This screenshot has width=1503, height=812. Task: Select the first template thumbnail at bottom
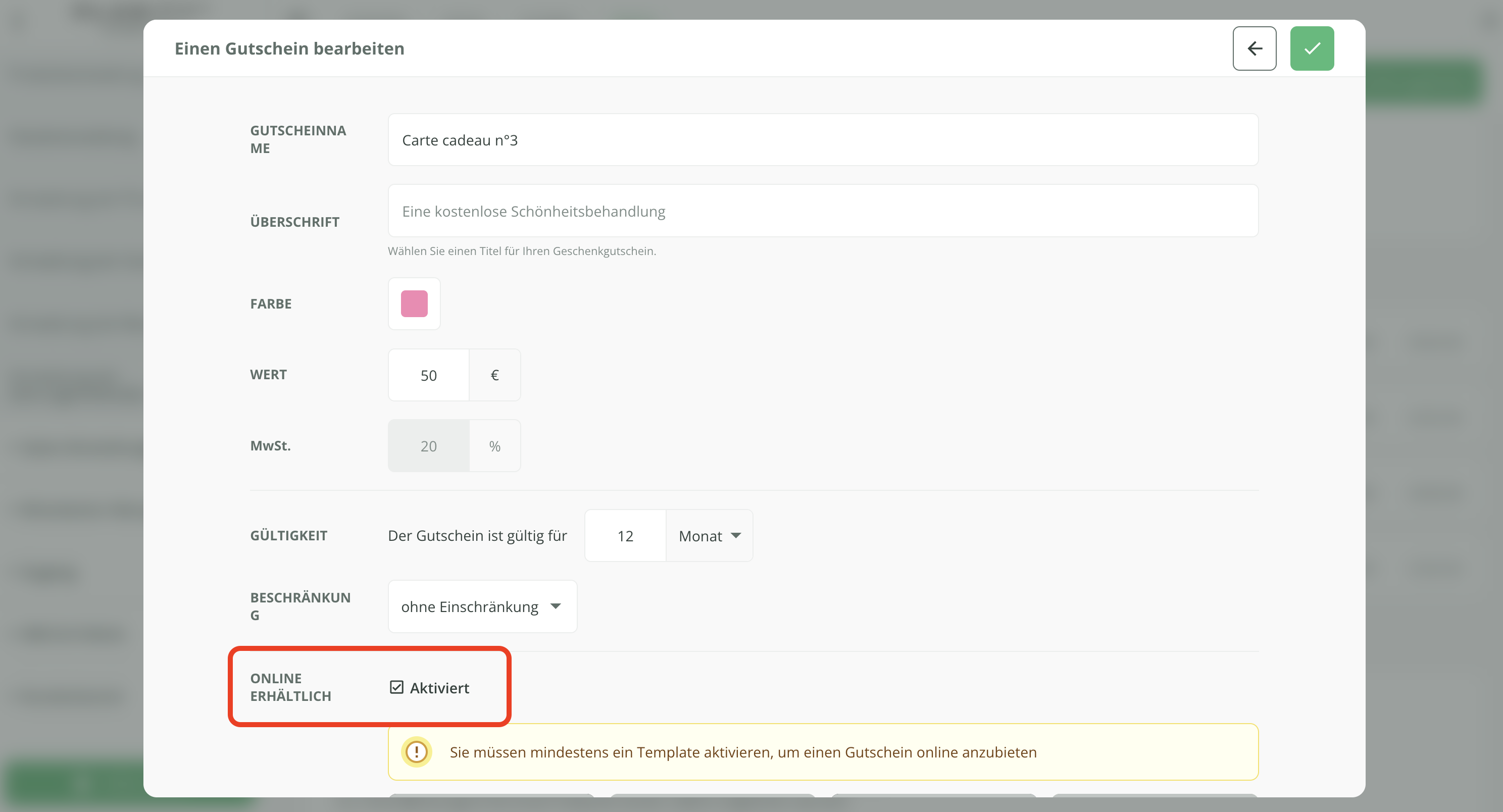[491, 795]
